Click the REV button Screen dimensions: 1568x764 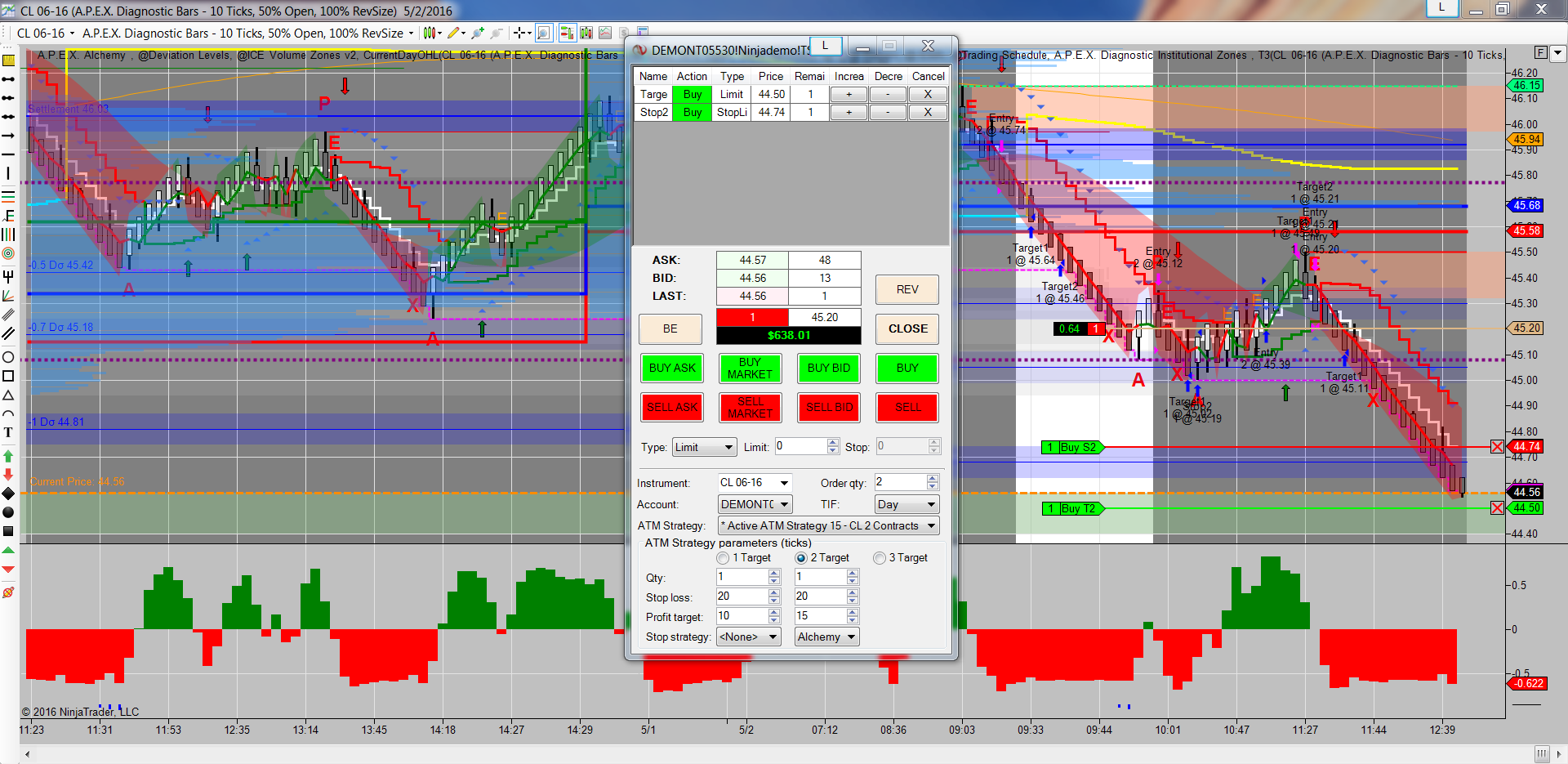(906, 289)
